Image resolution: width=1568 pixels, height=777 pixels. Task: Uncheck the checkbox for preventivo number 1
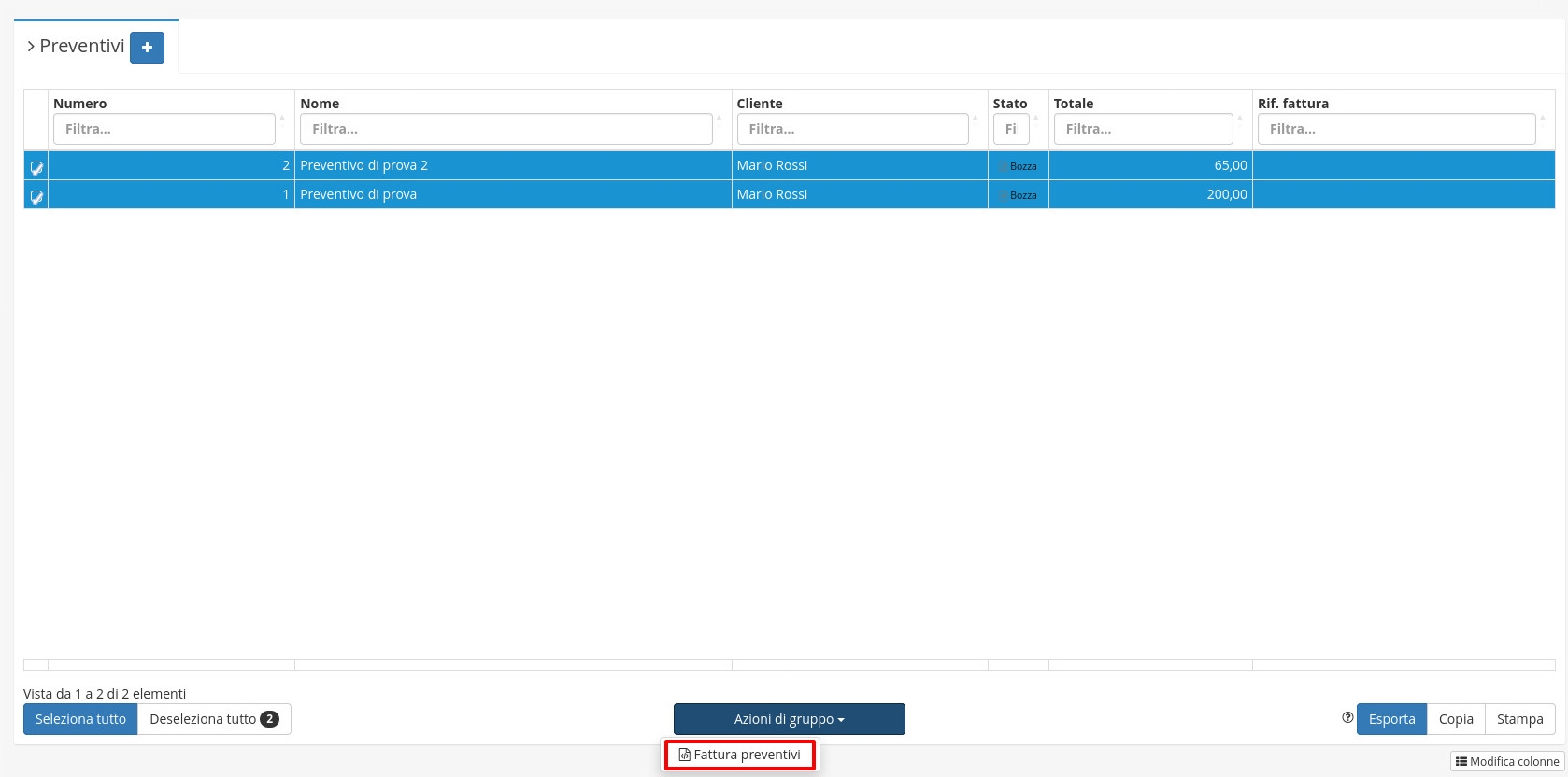(x=36, y=197)
